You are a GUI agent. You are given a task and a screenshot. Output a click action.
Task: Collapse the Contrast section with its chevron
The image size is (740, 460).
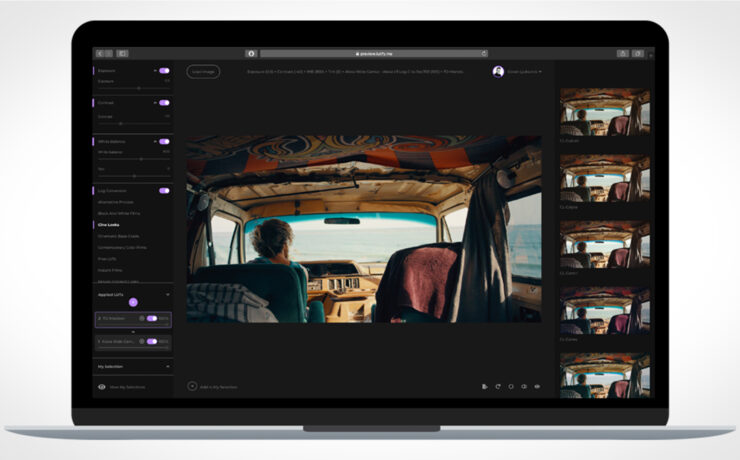pyautogui.click(x=155, y=103)
